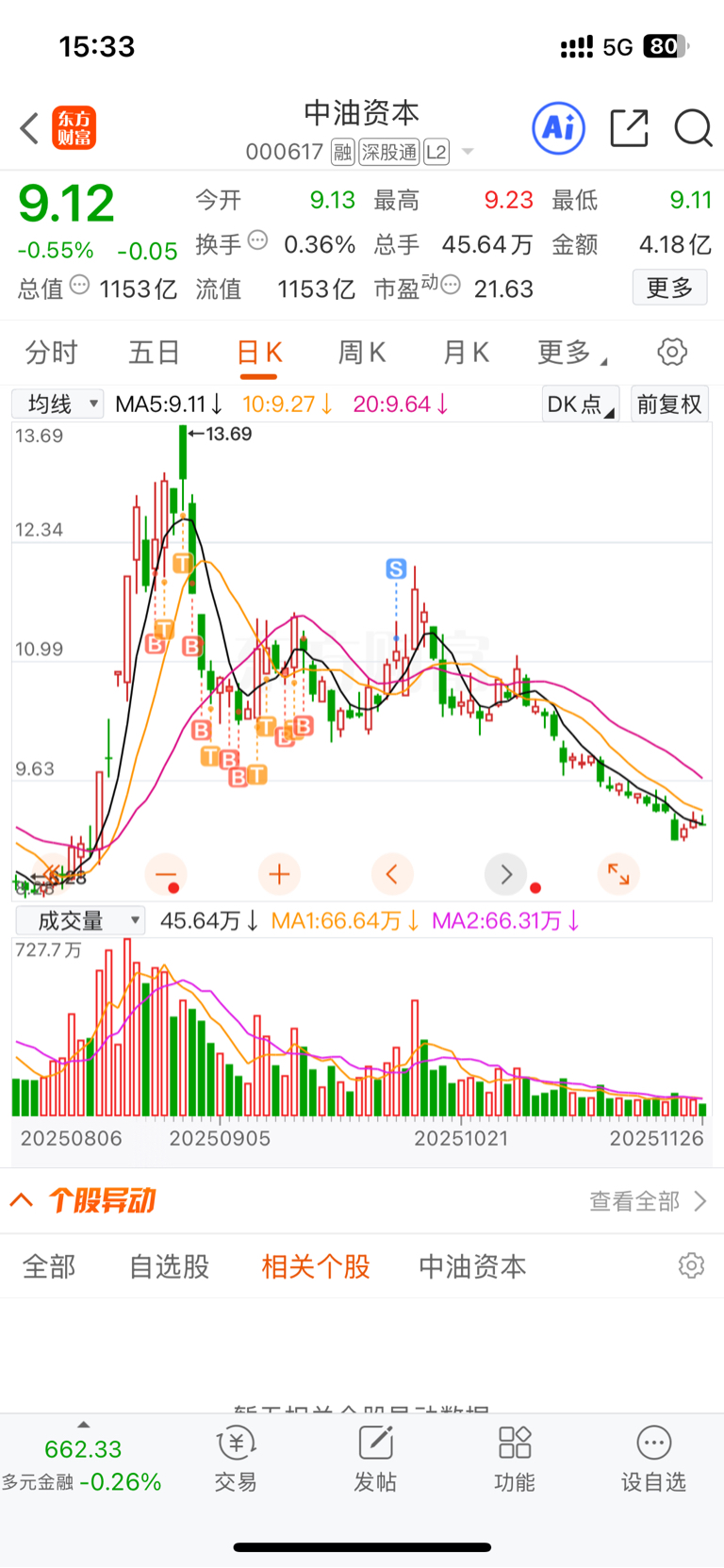Image resolution: width=724 pixels, height=1568 pixels.
Task: Open 个股异动 settings gear icon
Action: coord(691,1265)
